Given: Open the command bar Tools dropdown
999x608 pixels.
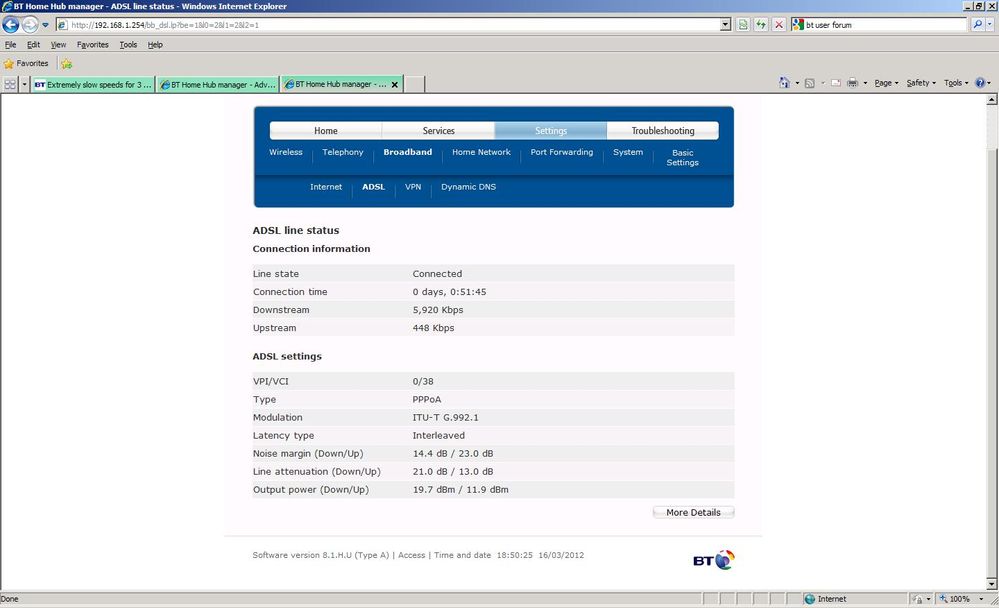Looking at the screenshot, I should pyautogui.click(x=956, y=83).
